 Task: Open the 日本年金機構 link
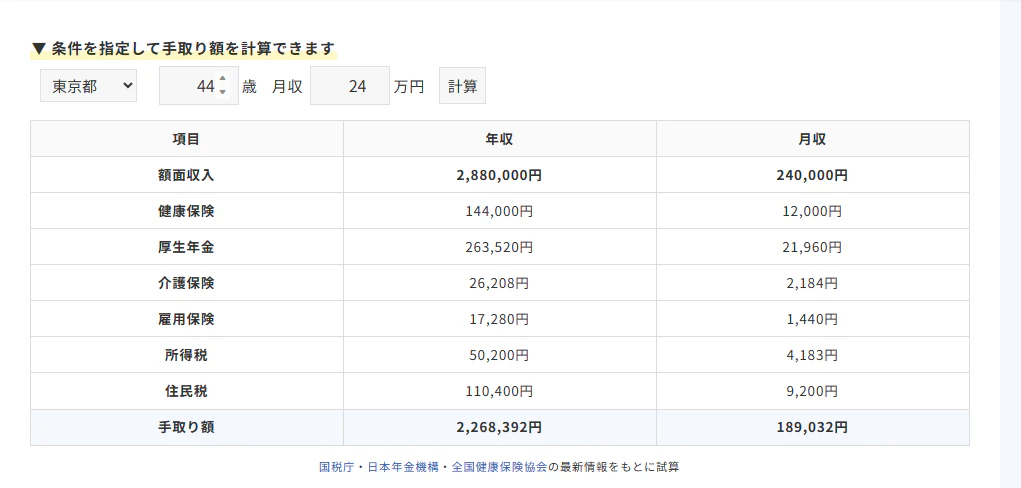click(402, 467)
